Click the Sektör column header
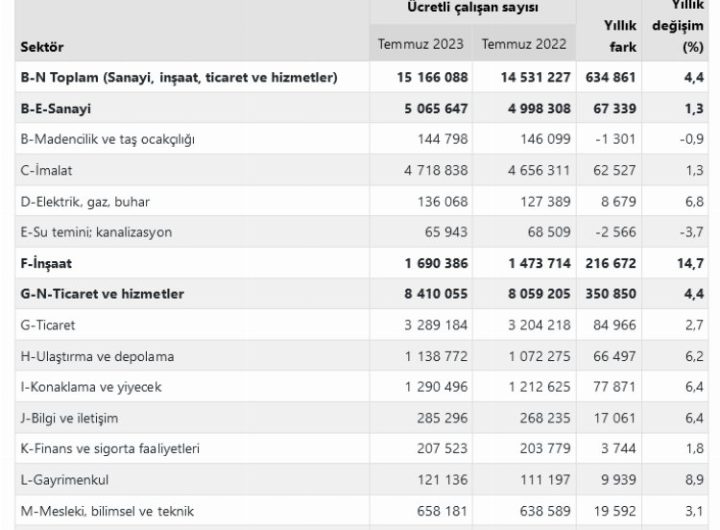Image resolution: width=720 pixels, height=530 pixels. (42, 47)
